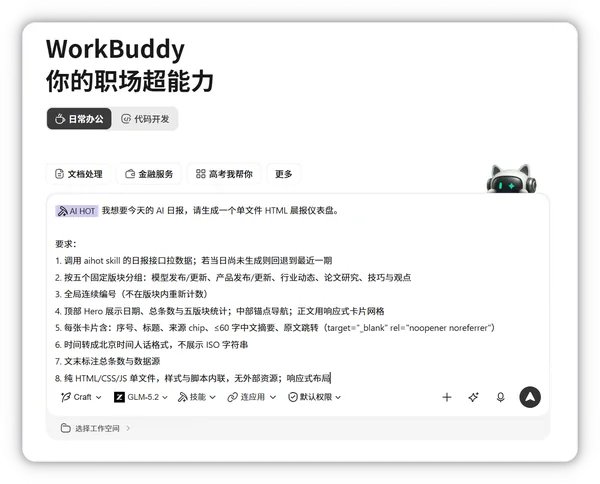Viewport: 600px width, 484px height.
Task: Click the line '1. 调用 aihot skill'
Action: [x=194, y=261]
